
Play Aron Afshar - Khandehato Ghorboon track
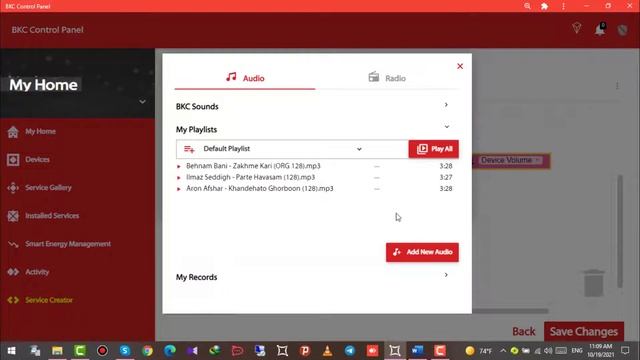pos(178,189)
